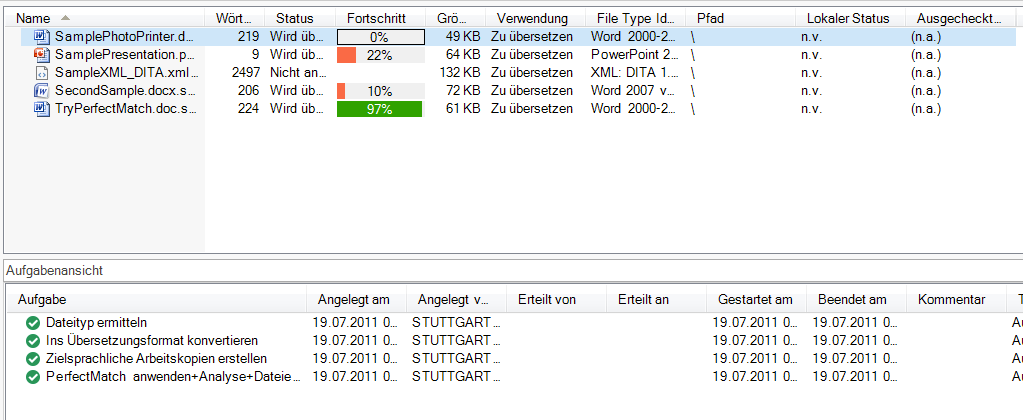Click check icon for PerfectMatch anwenden task

pos(32,376)
